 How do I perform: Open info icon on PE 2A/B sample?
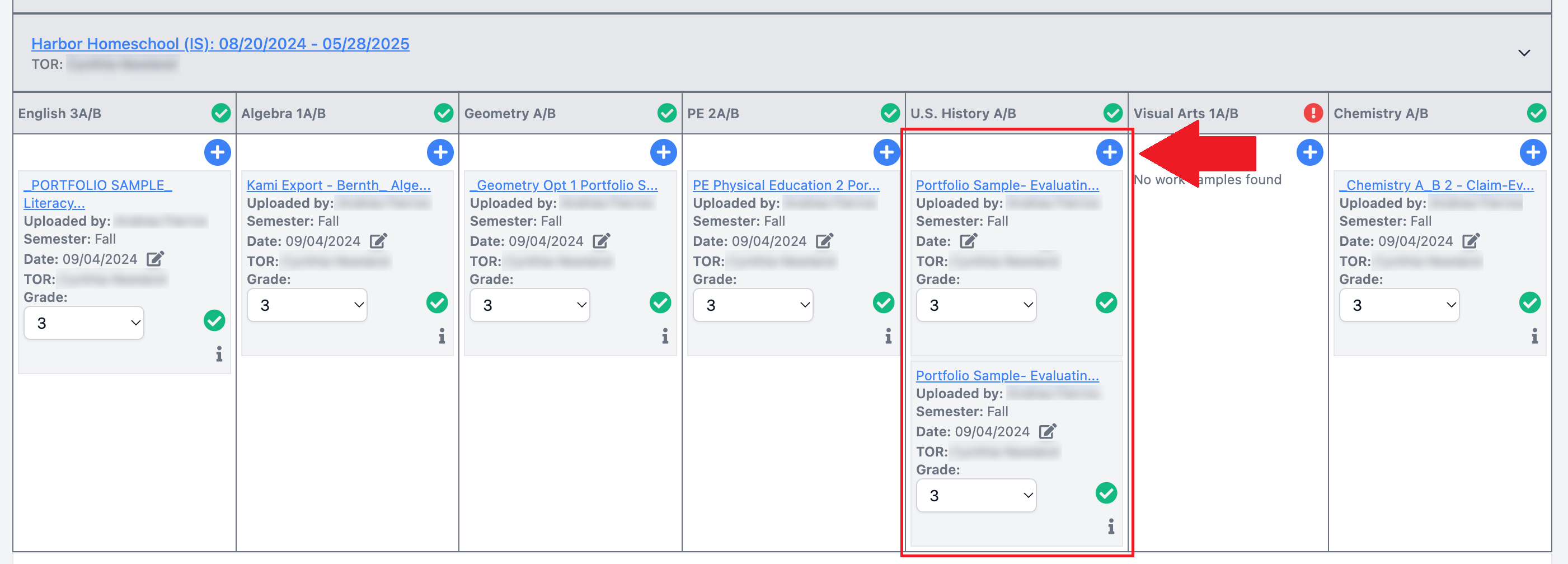[888, 336]
